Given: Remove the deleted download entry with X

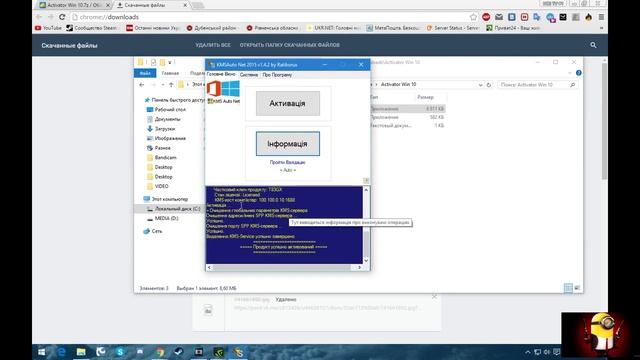Looking at the screenshot, I should pyautogui.click(x=434, y=297).
